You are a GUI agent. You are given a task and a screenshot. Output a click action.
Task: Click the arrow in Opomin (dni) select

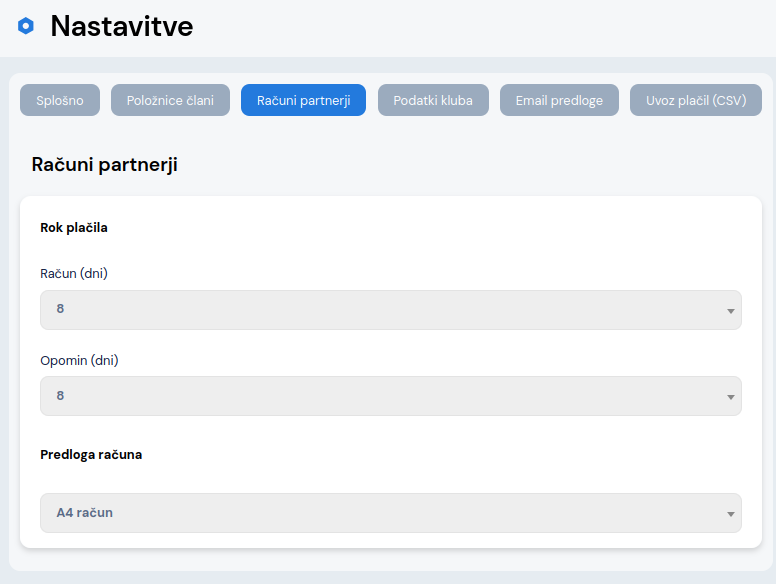point(730,397)
